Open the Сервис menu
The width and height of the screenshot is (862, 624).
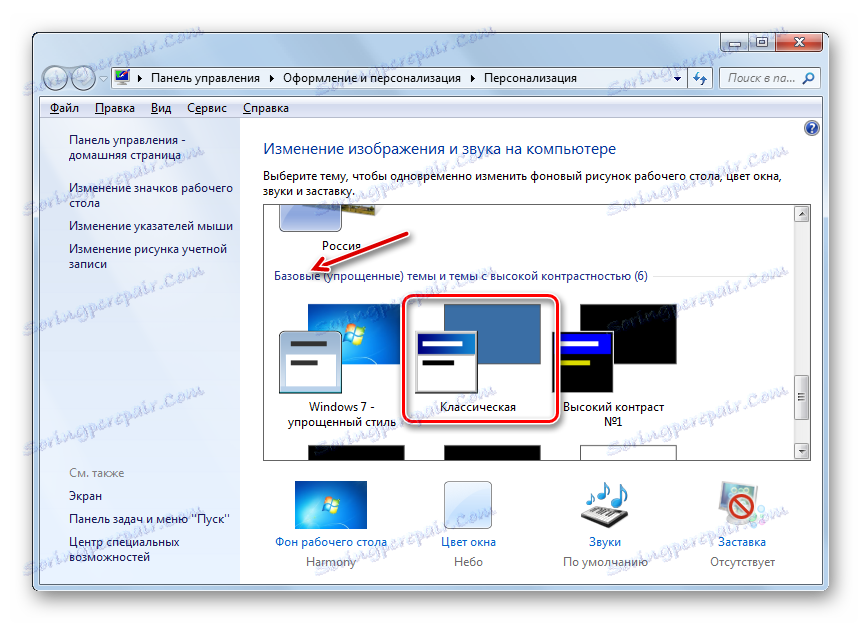207,108
